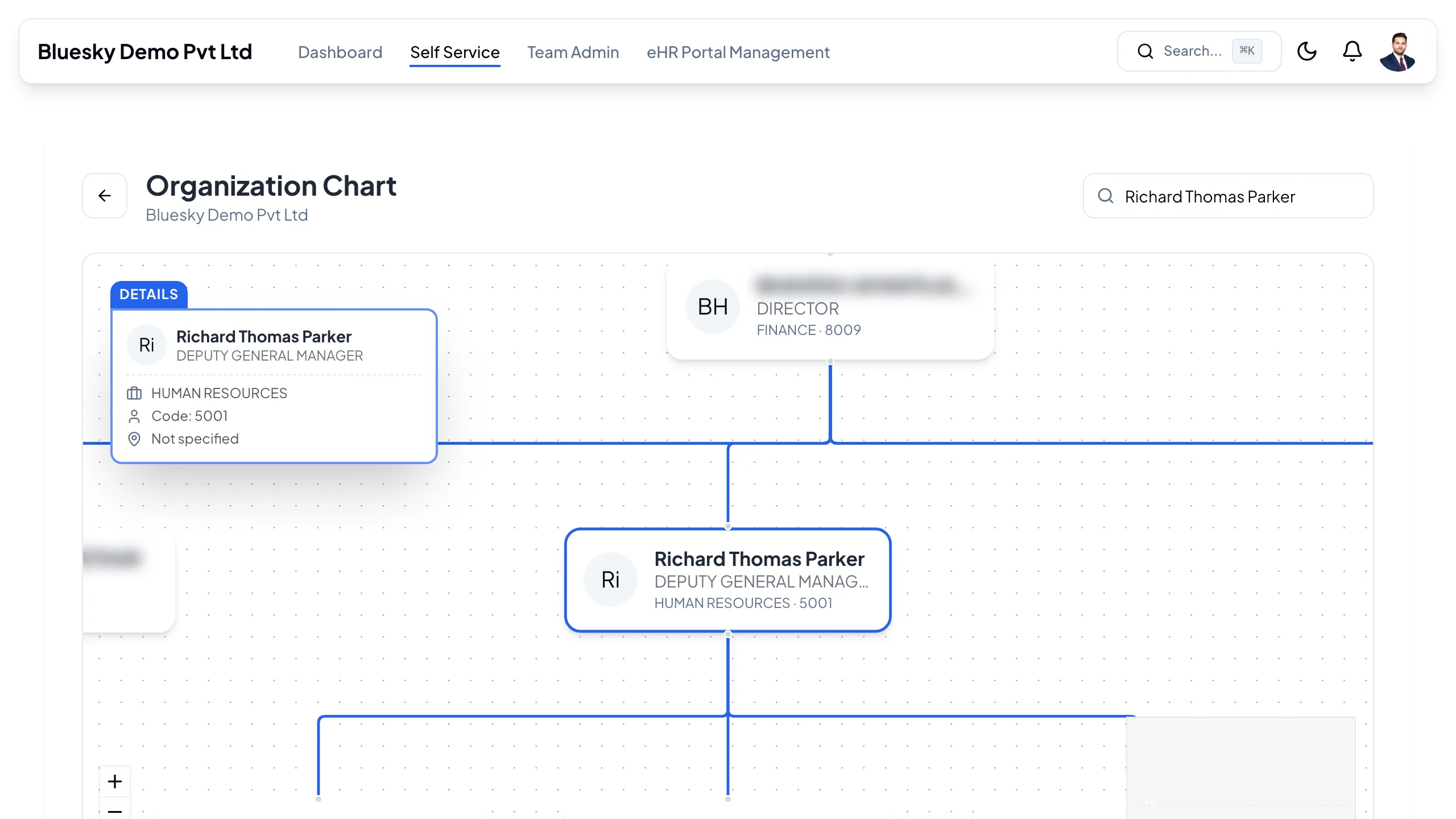Open eHR Portal Management
1456x819 pixels.
pos(738,52)
